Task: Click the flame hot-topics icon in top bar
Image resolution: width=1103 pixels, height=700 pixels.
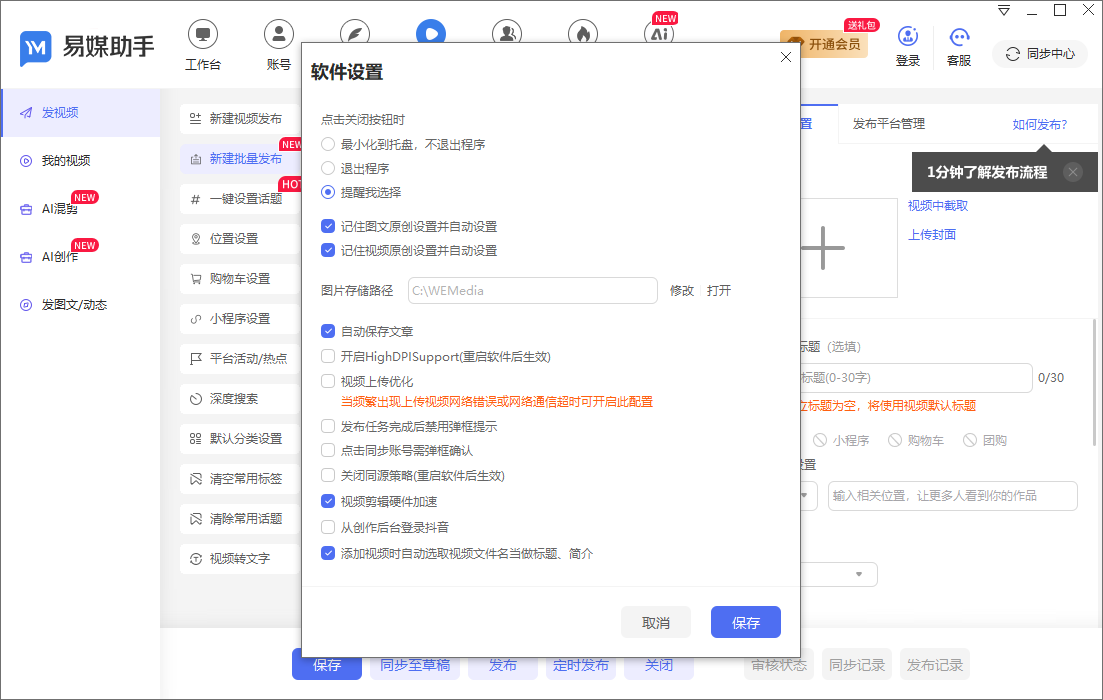Action: (x=583, y=33)
